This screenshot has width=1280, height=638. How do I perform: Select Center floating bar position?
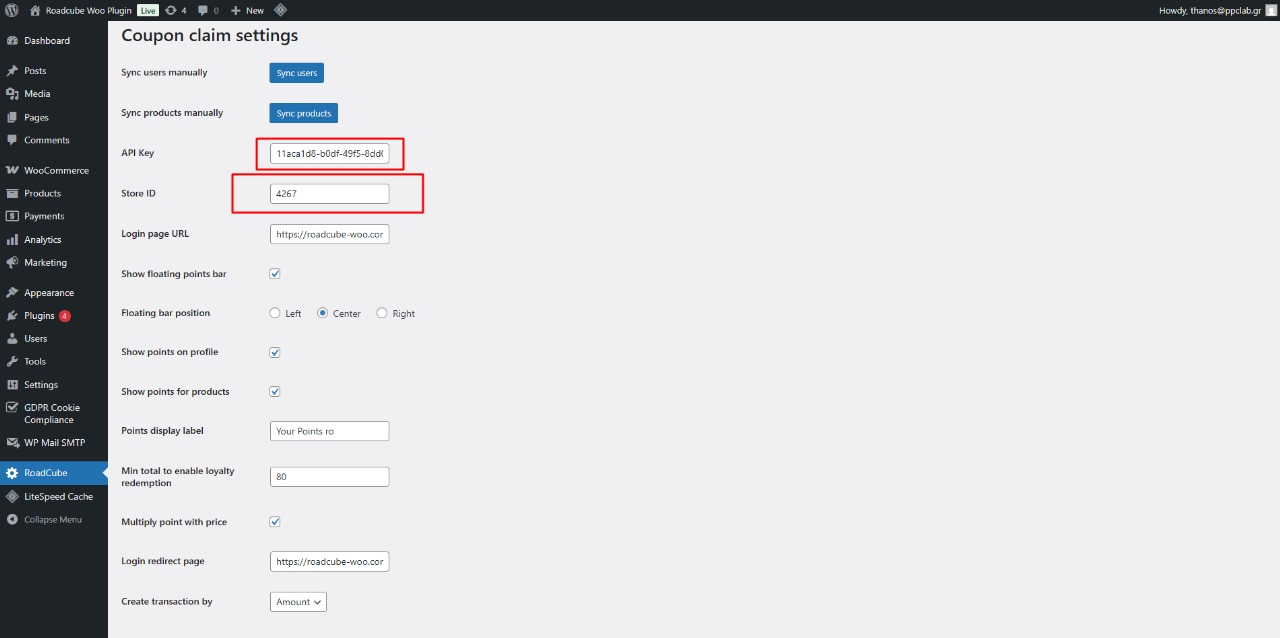(x=323, y=313)
